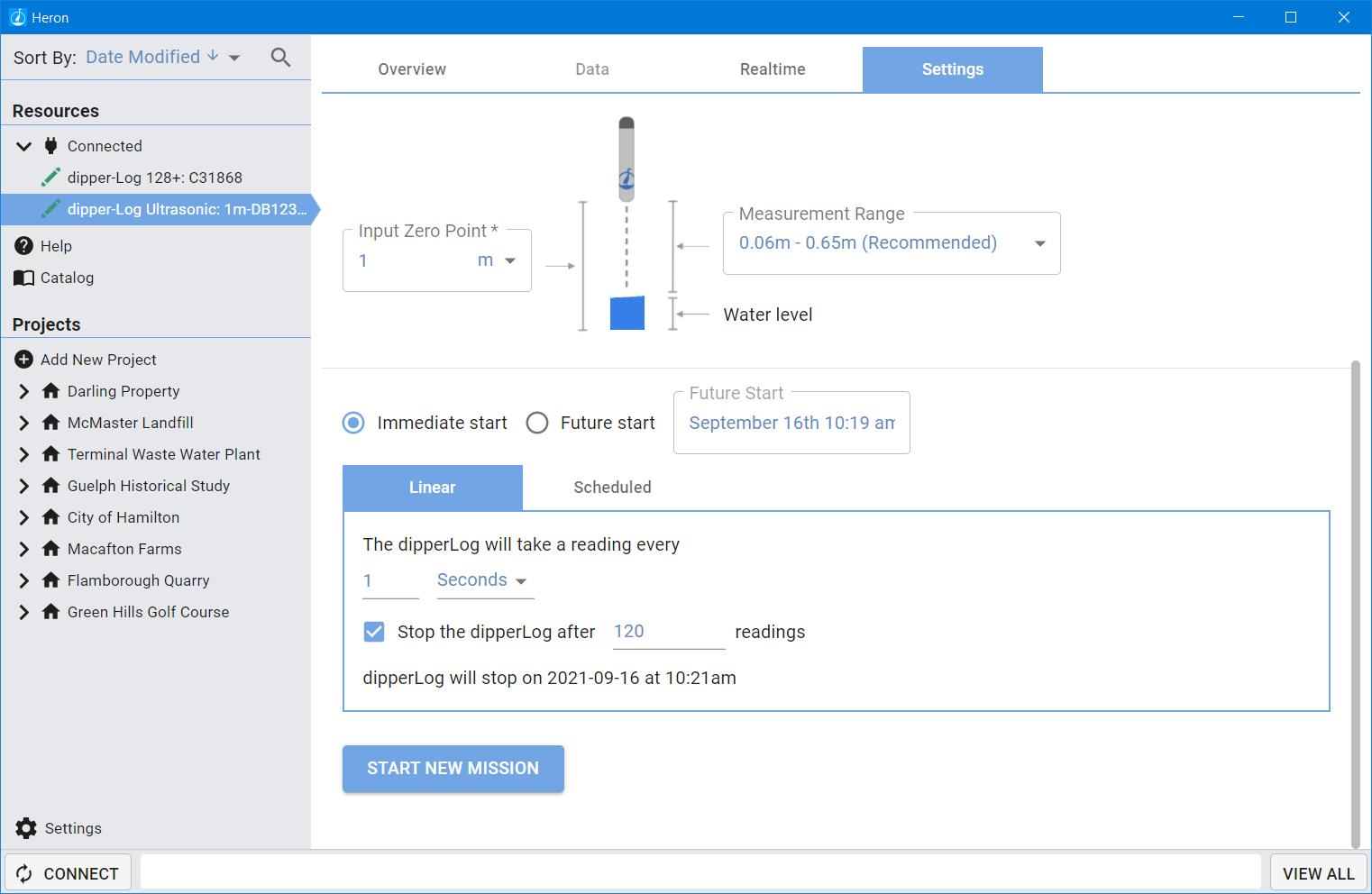
Task: Switch to the Scheduled tab
Action: 613,488
